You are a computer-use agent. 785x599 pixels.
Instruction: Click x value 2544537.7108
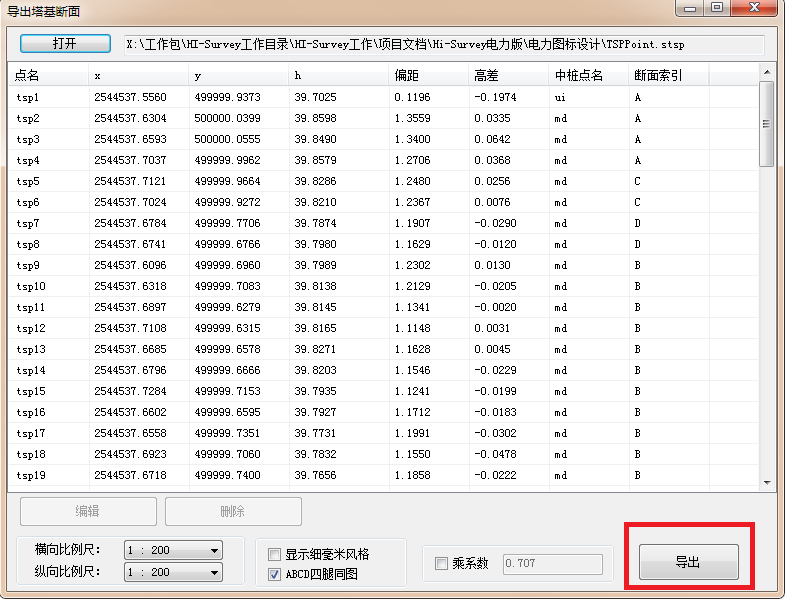coord(130,329)
